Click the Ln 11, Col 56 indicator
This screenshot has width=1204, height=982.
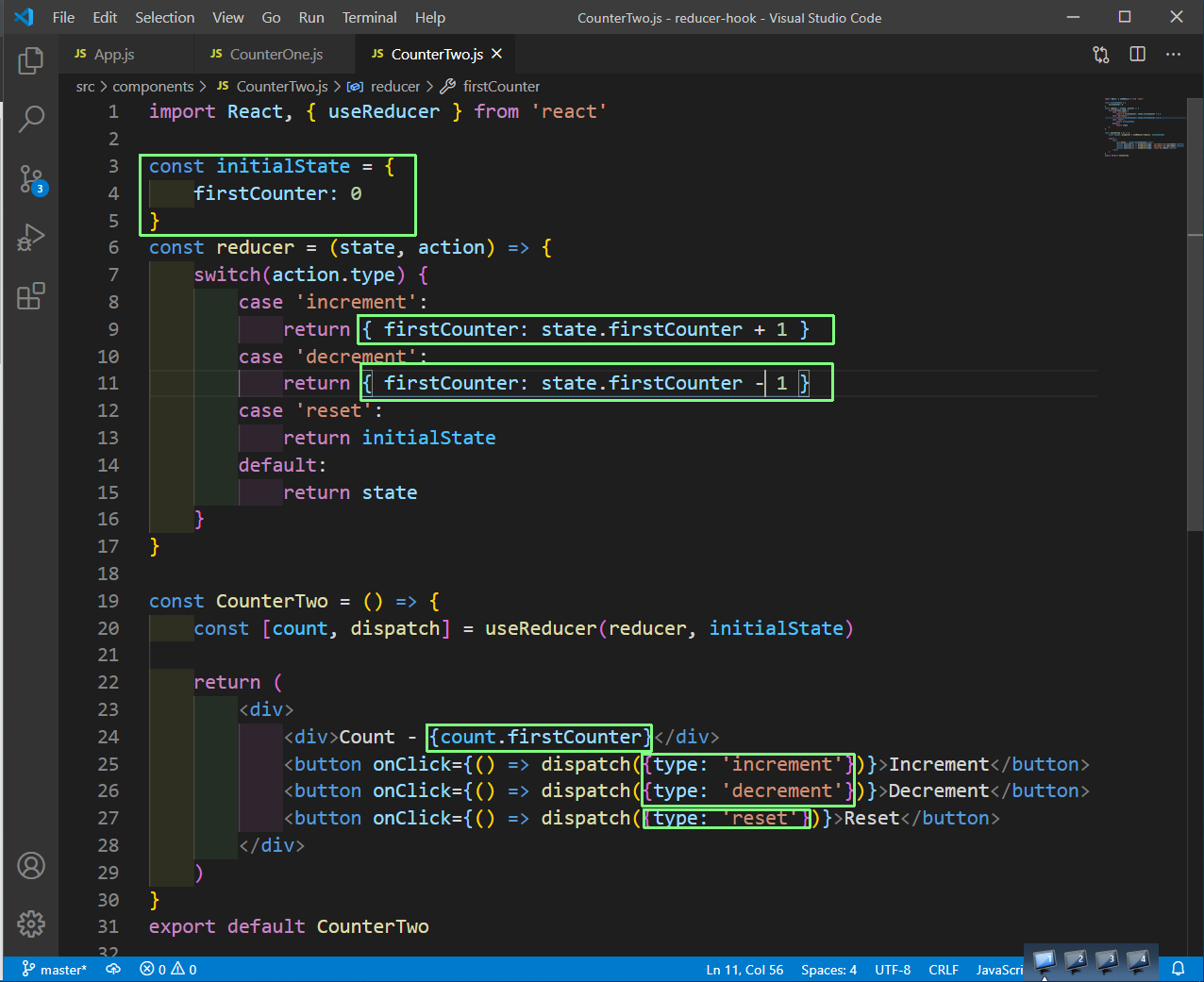pyautogui.click(x=744, y=969)
